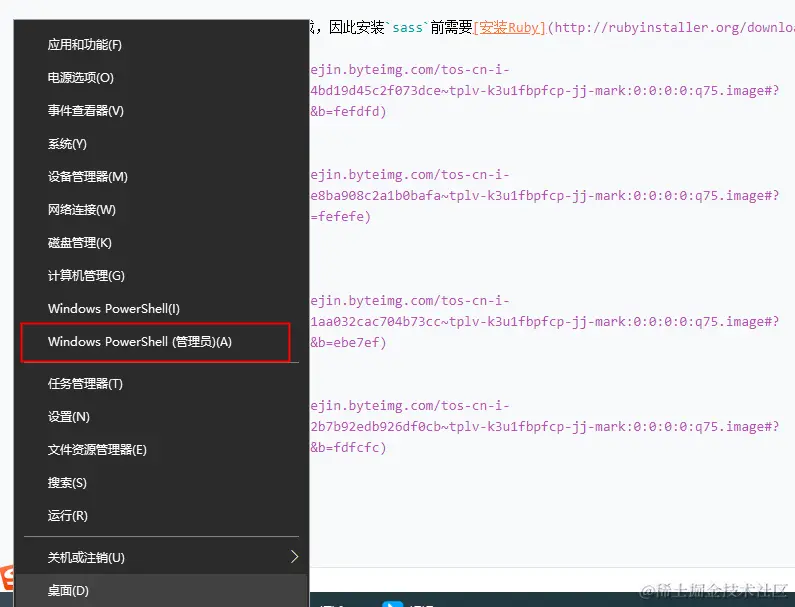The width and height of the screenshot is (795, 607).
Task: Select 搜索(S) menu entry
Action: click(x=161, y=483)
